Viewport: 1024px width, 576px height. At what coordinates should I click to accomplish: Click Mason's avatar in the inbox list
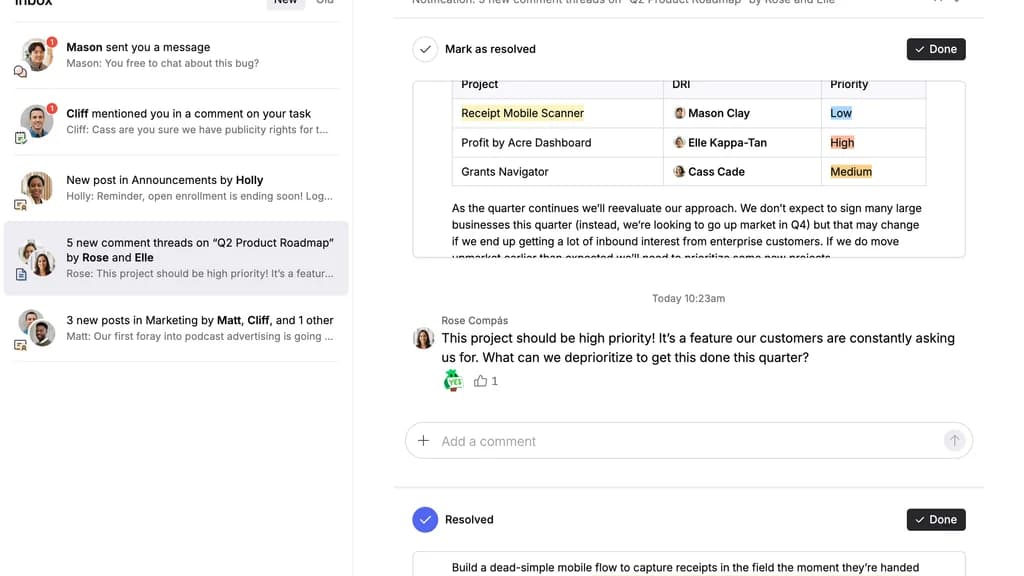[37, 55]
